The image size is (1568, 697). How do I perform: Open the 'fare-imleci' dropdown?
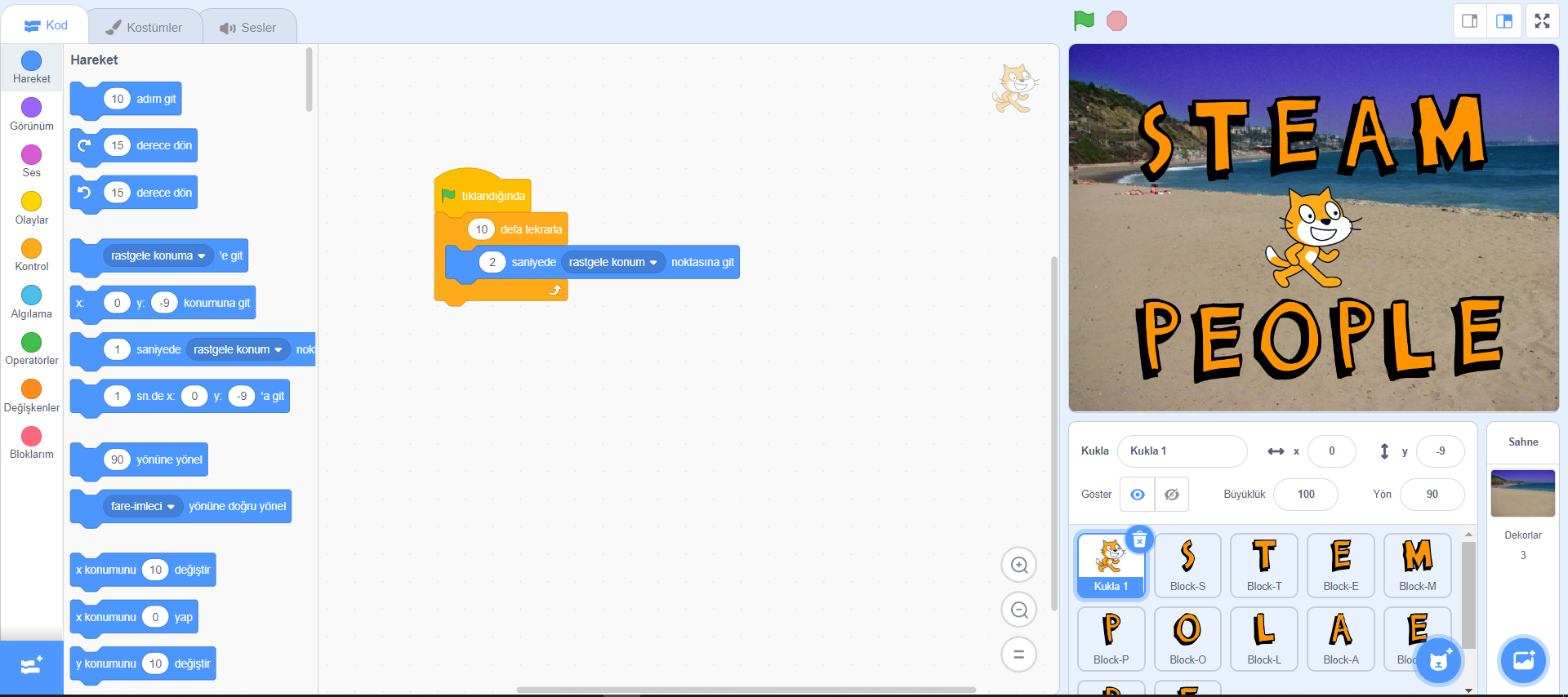(143, 506)
